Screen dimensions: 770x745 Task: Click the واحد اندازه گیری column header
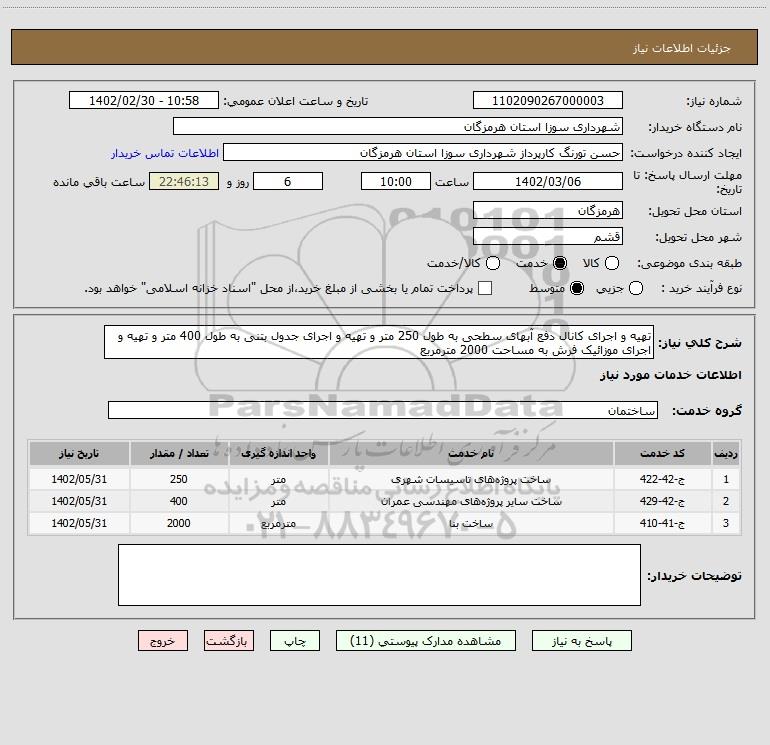(x=278, y=453)
